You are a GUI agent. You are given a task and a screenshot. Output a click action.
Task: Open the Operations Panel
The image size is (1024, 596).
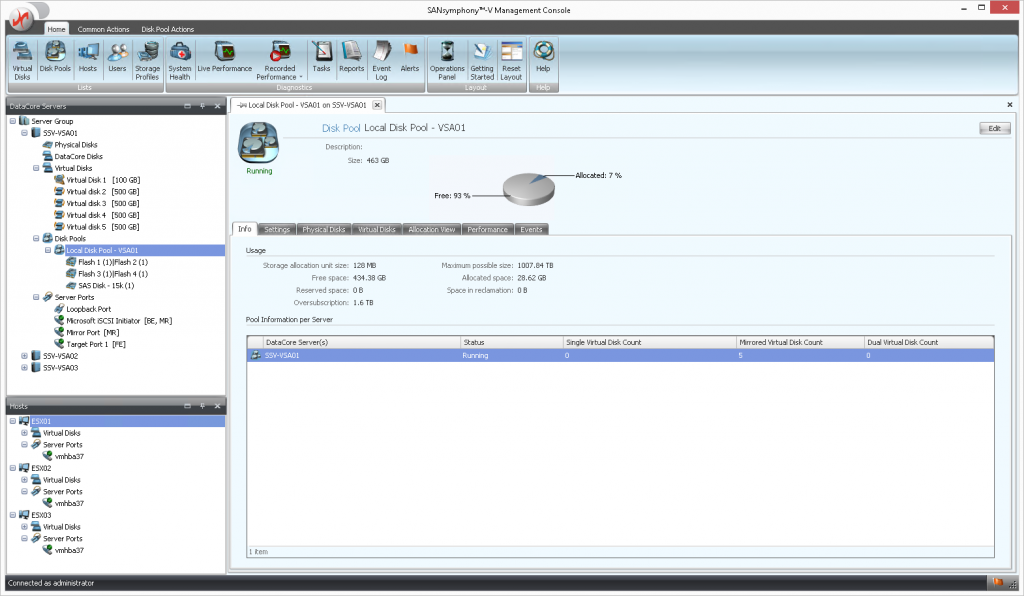click(x=447, y=58)
